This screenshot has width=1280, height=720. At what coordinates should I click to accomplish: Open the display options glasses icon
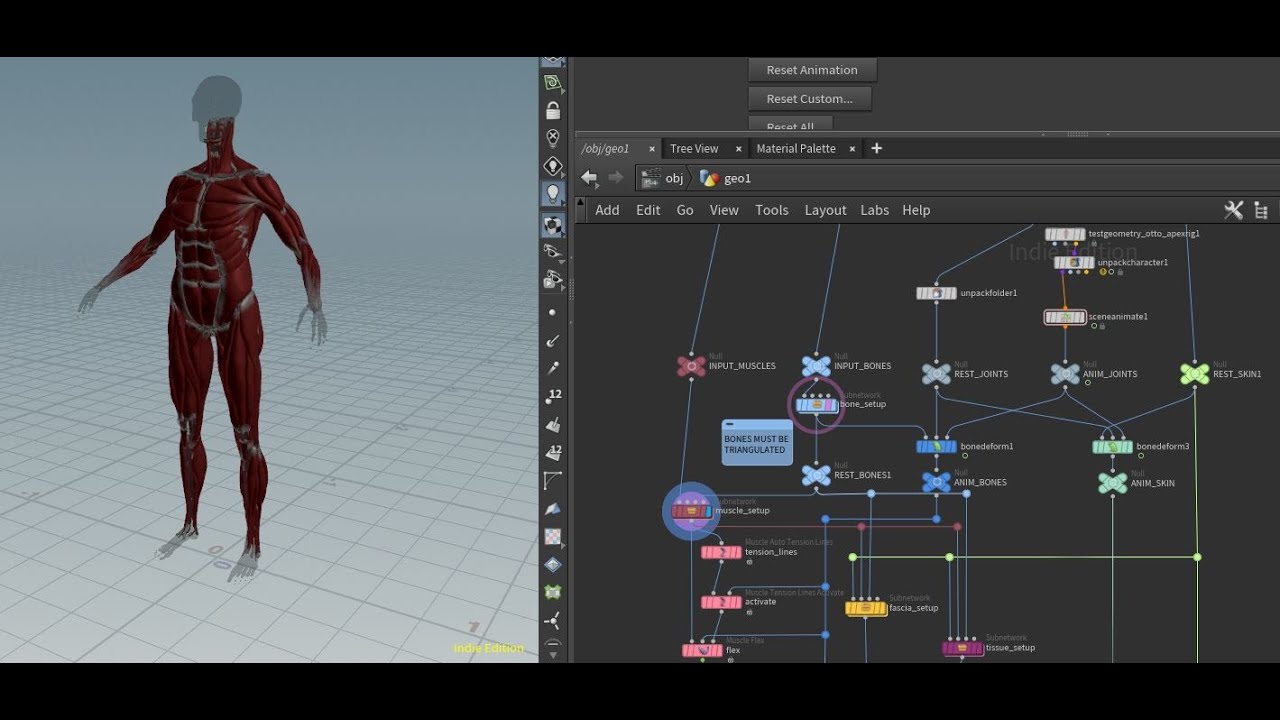click(x=553, y=252)
